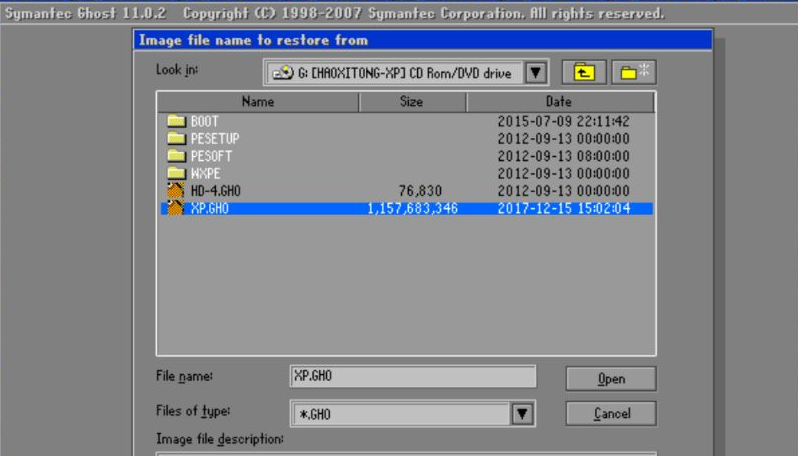This screenshot has height=456, width=798.
Task: Click the Image file description label
Action: [220, 439]
